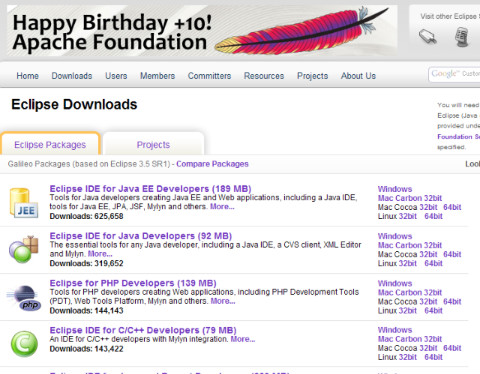480x374 pixels.
Task: Click More link in PHP Developers description
Action: (x=223, y=301)
